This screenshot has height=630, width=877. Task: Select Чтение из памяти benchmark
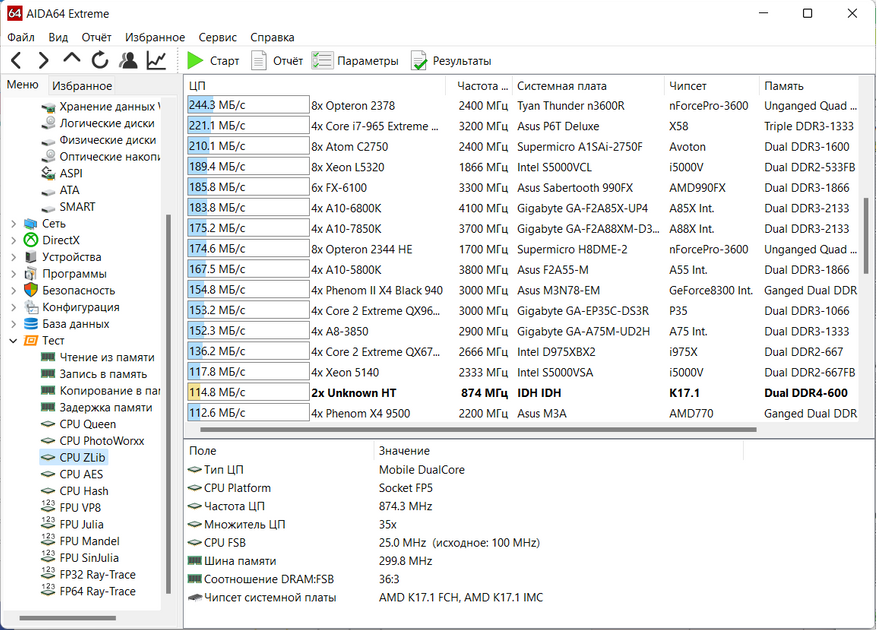[98, 358]
